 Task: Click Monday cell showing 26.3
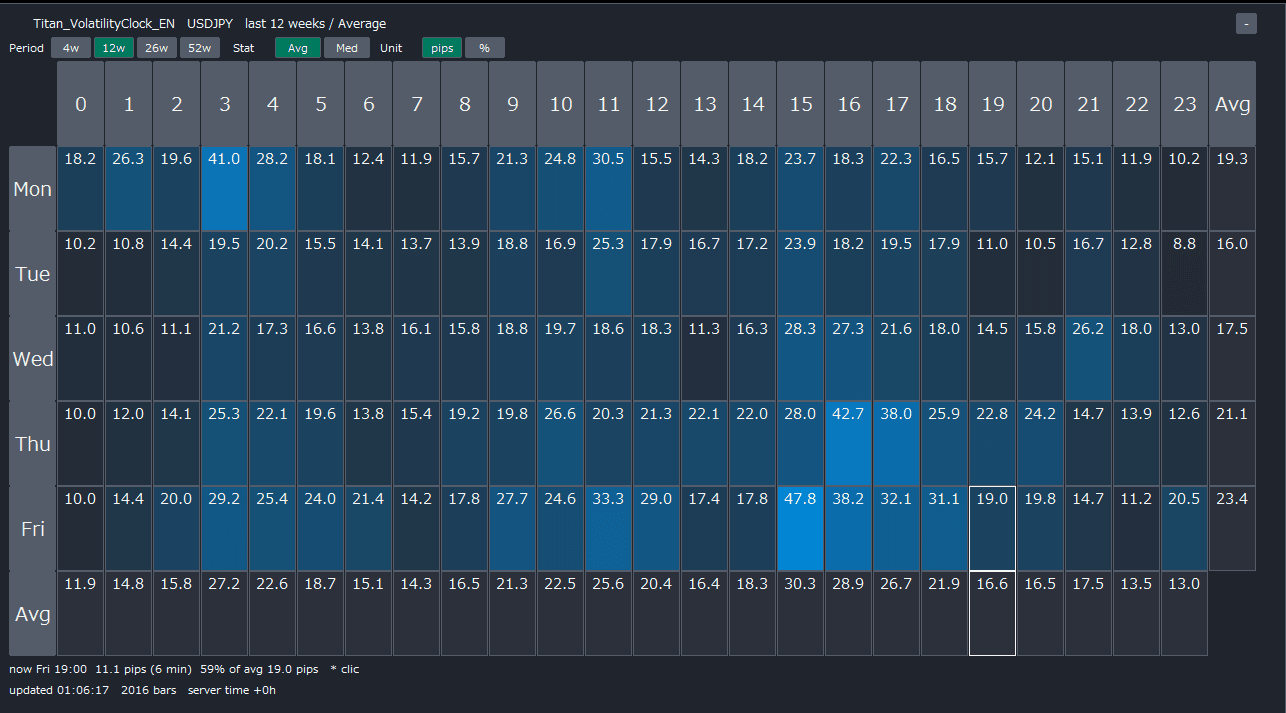click(x=129, y=189)
